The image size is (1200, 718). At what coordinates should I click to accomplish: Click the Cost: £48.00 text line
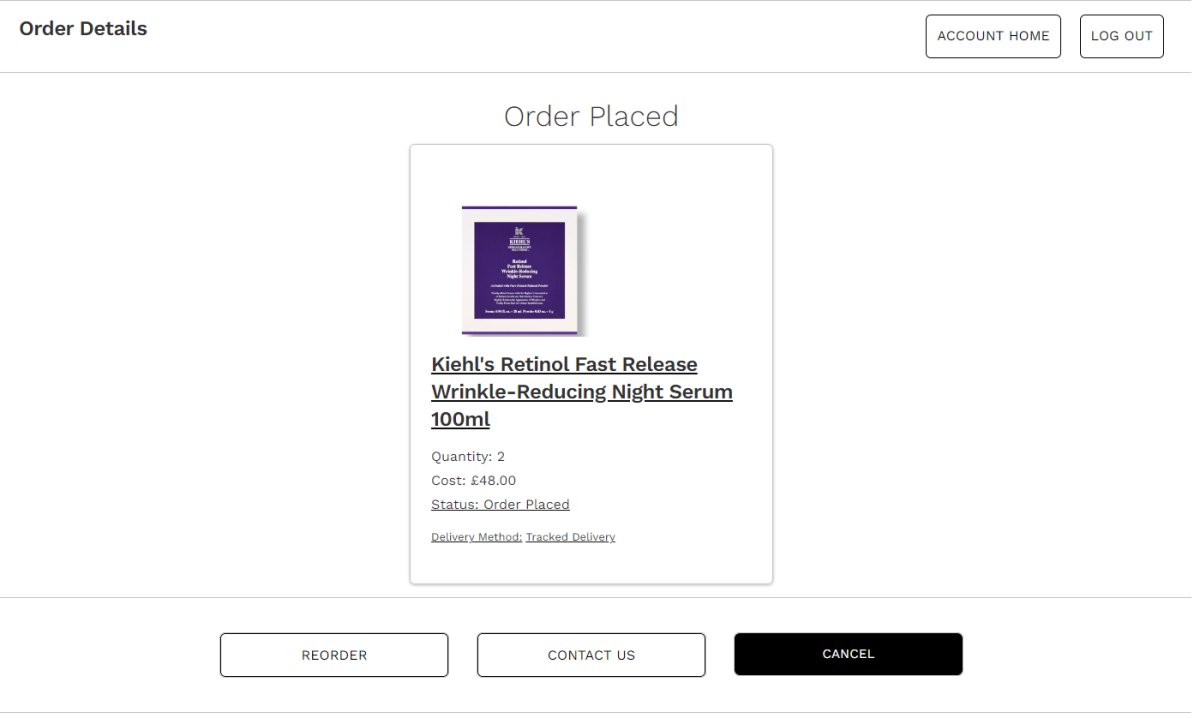point(474,481)
